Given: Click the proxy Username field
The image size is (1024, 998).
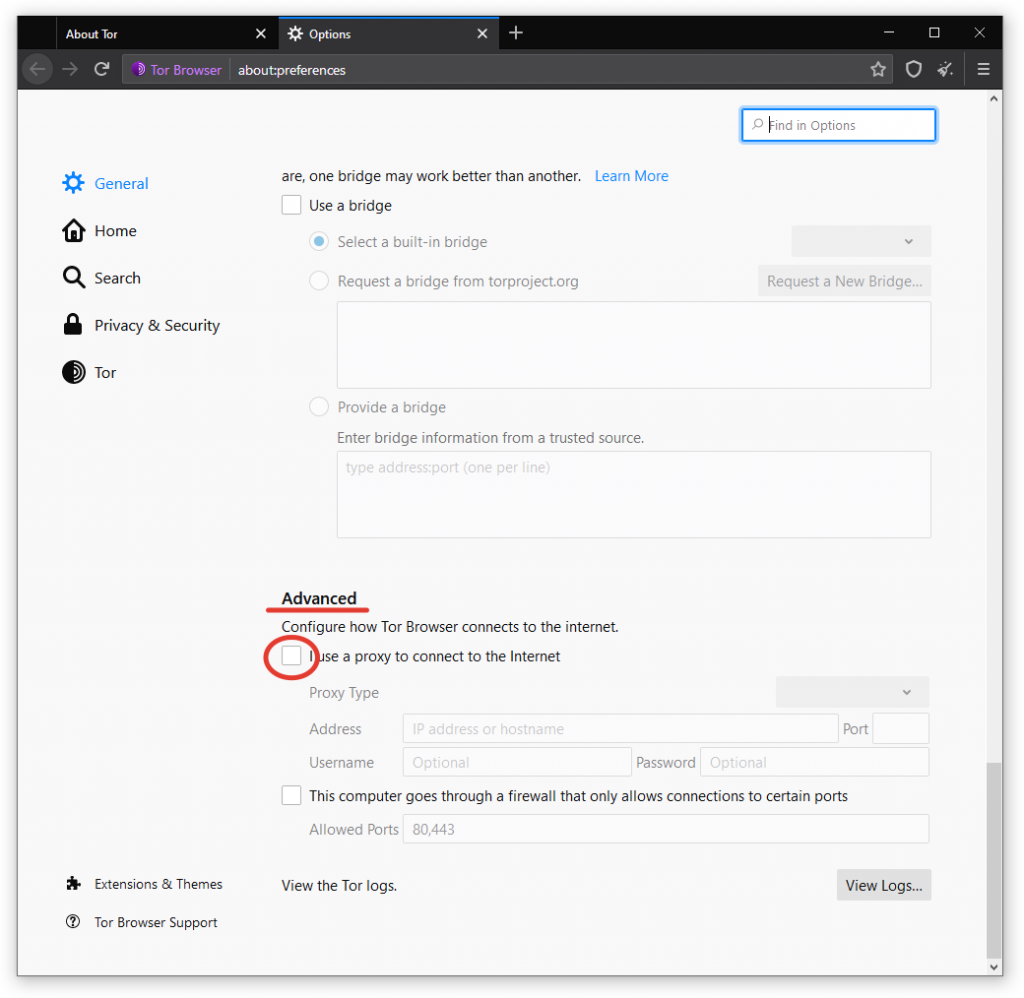Looking at the screenshot, I should pos(517,762).
